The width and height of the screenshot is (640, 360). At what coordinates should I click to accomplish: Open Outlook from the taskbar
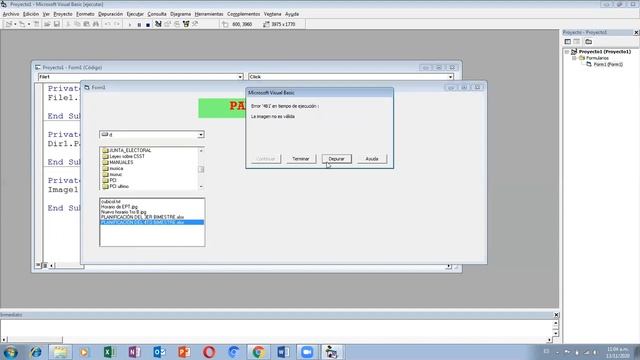159,352
